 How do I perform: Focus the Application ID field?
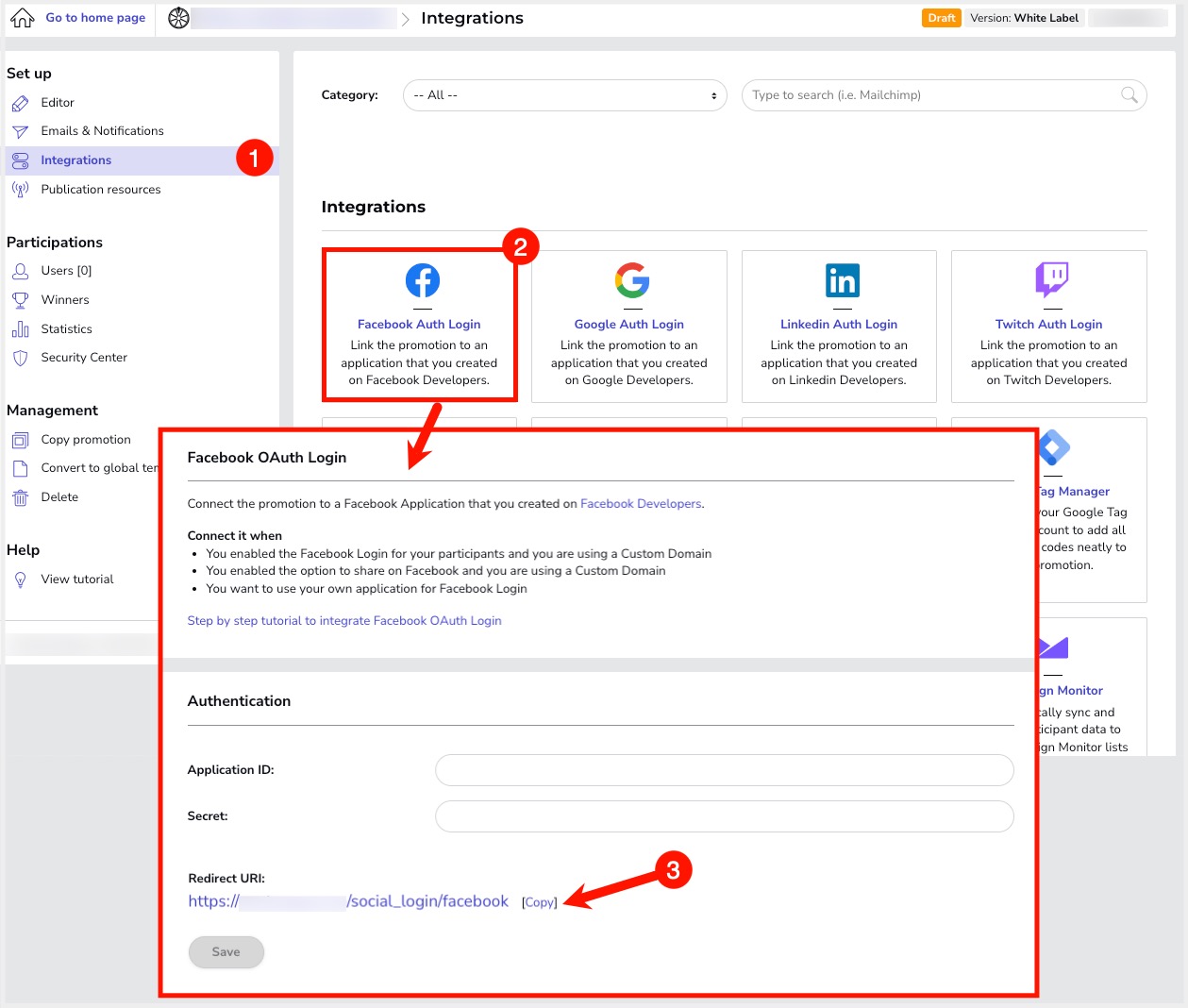pos(725,770)
